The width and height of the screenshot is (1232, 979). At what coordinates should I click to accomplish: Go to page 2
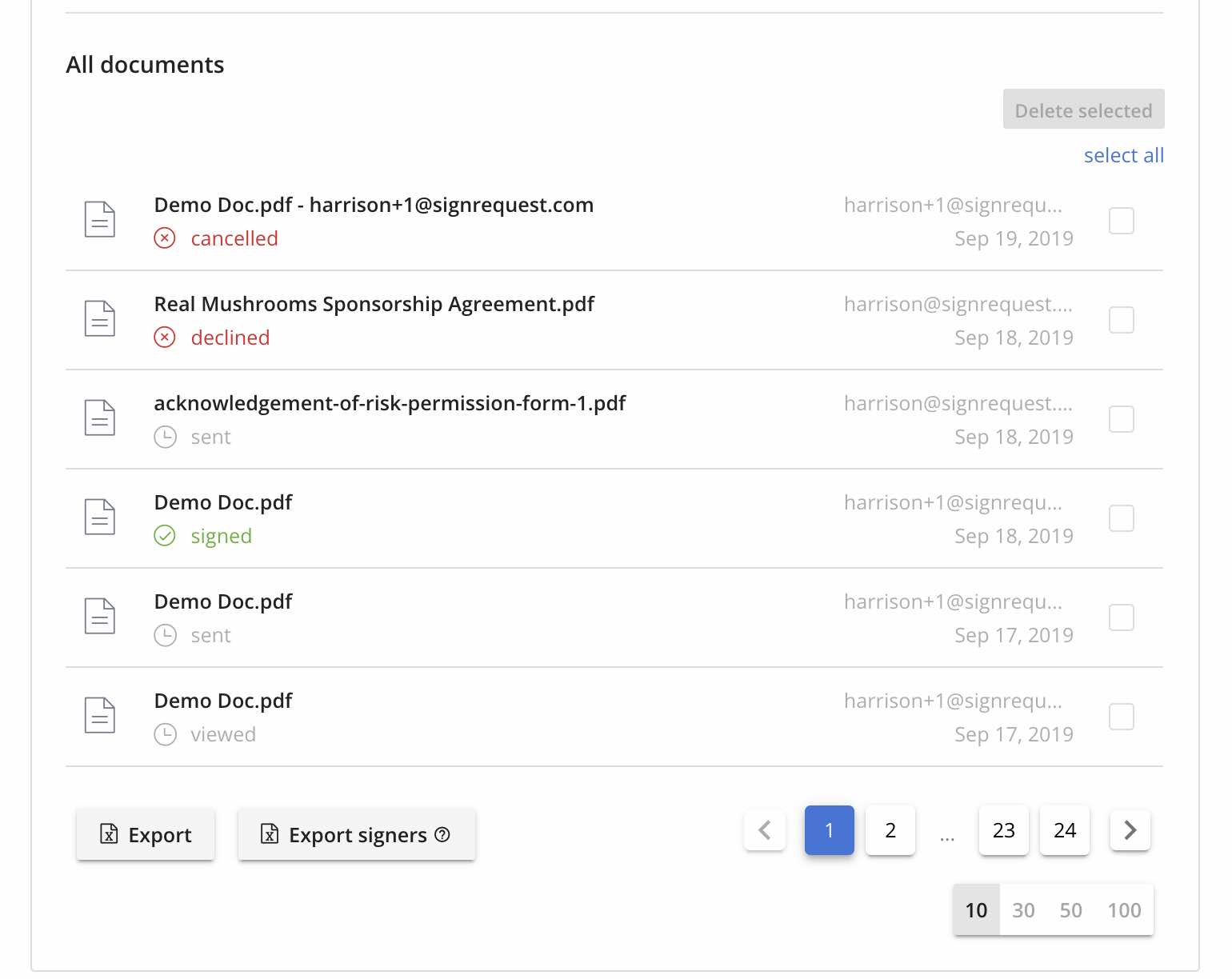[890, 830]
